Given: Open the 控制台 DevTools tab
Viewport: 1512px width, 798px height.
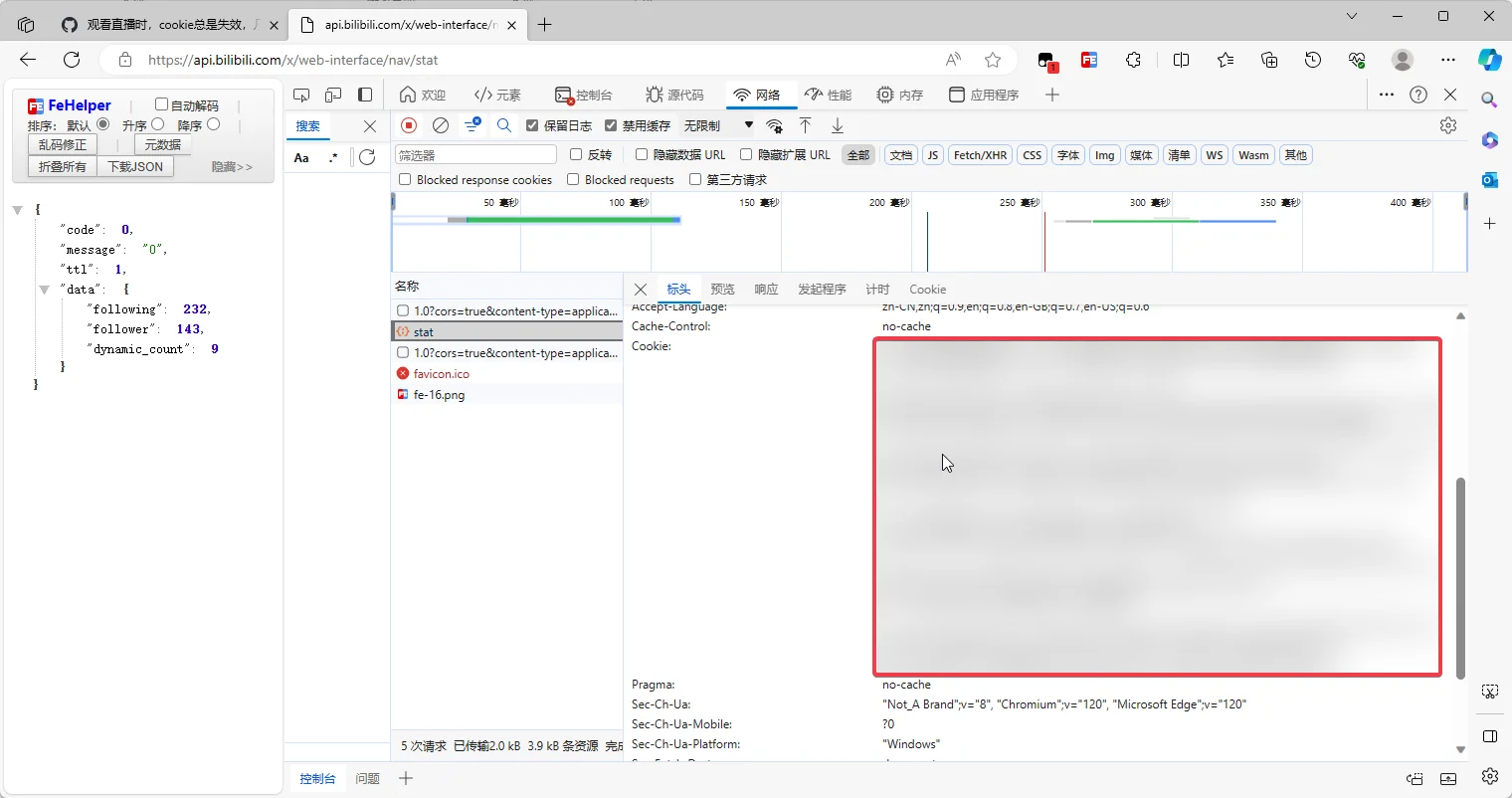Looking at the screenshot, I should tap(584, 95).
